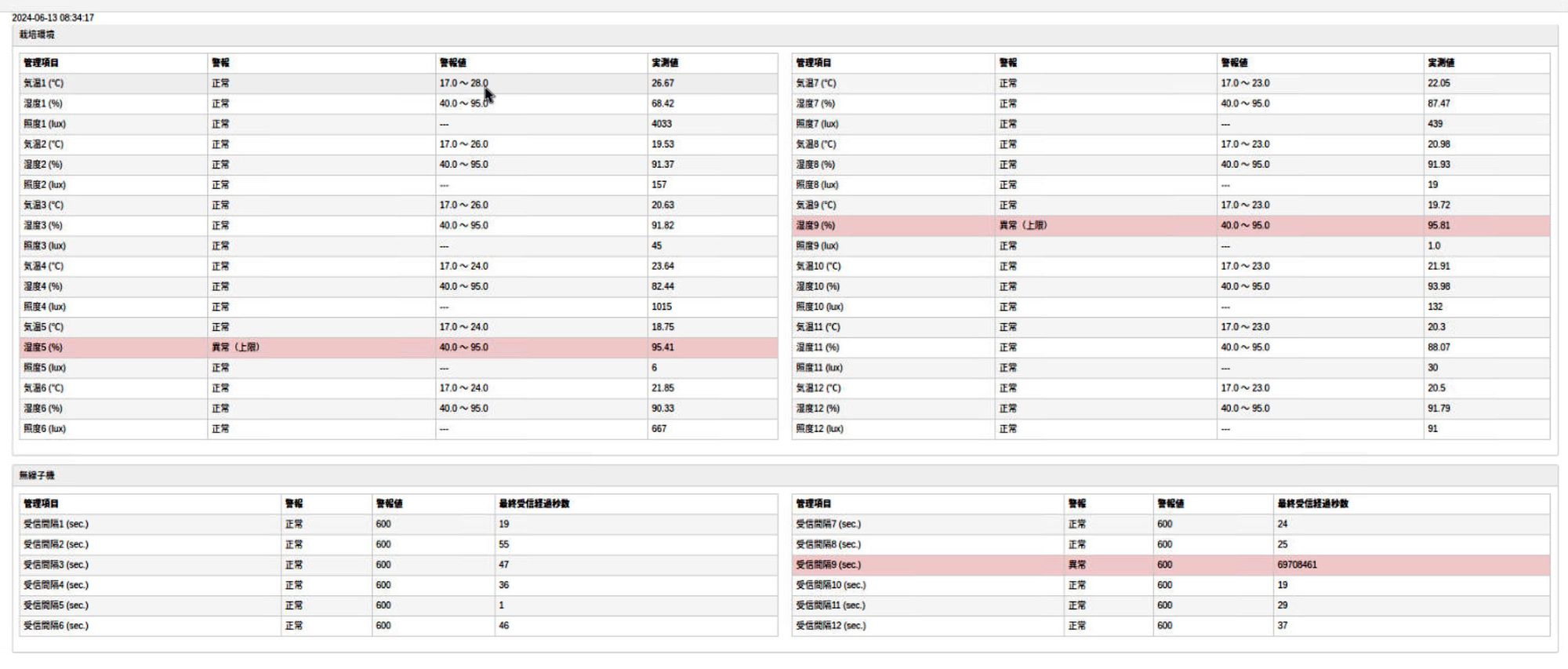Select the 照度9 value 1.0

(x=1434, y=246)
